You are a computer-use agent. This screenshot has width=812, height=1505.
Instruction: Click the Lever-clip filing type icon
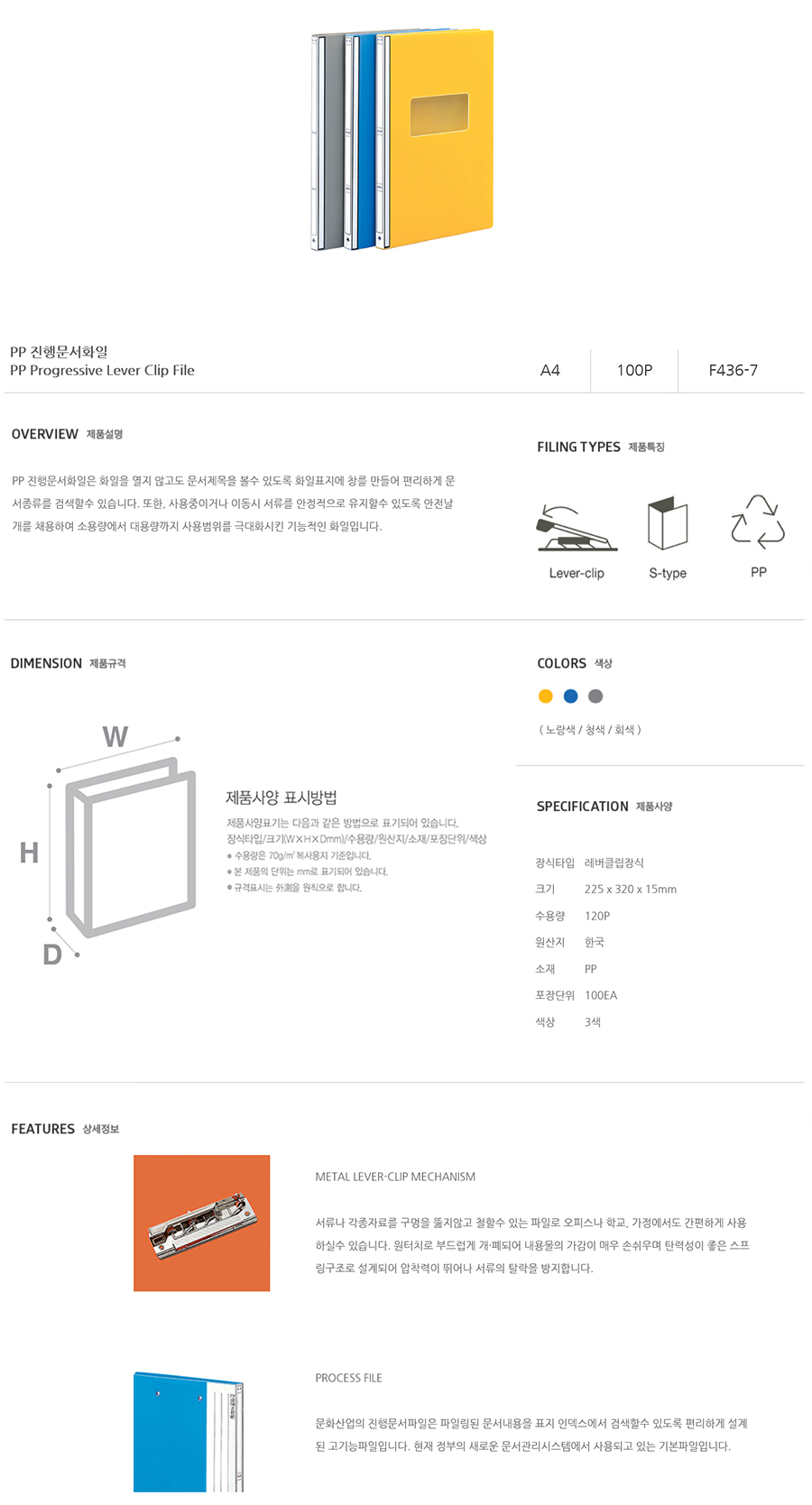click(577, 529)
